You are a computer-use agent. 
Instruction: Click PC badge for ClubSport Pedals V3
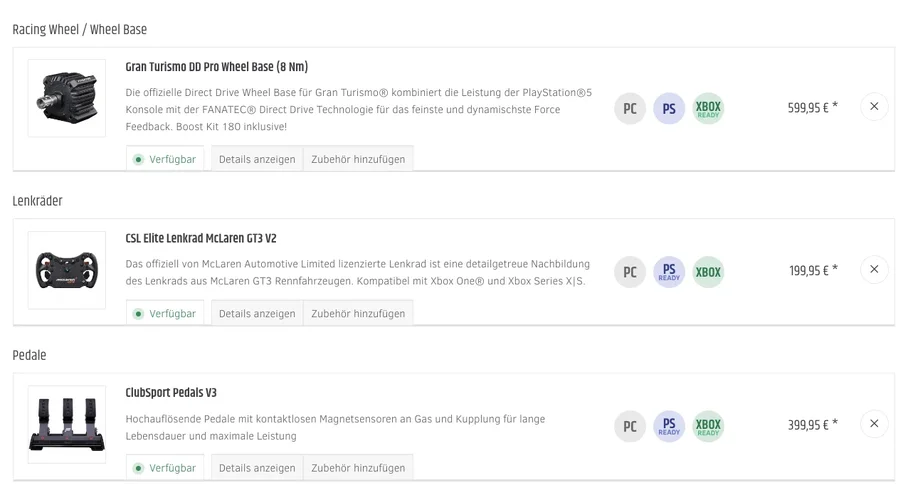point(630,426)
